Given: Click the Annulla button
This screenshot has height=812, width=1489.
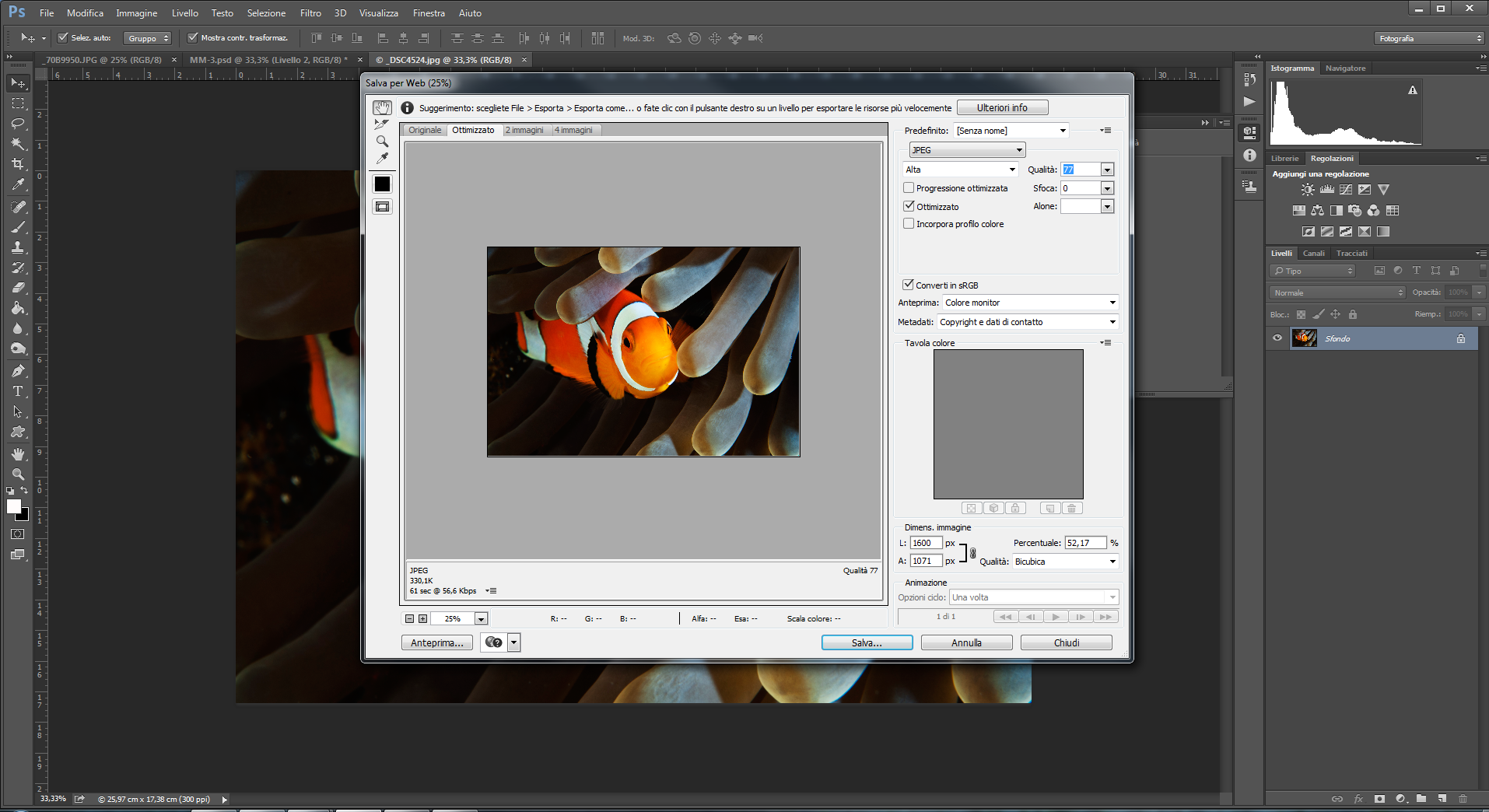Looking at the screenshot, I should tap(966, 643).
